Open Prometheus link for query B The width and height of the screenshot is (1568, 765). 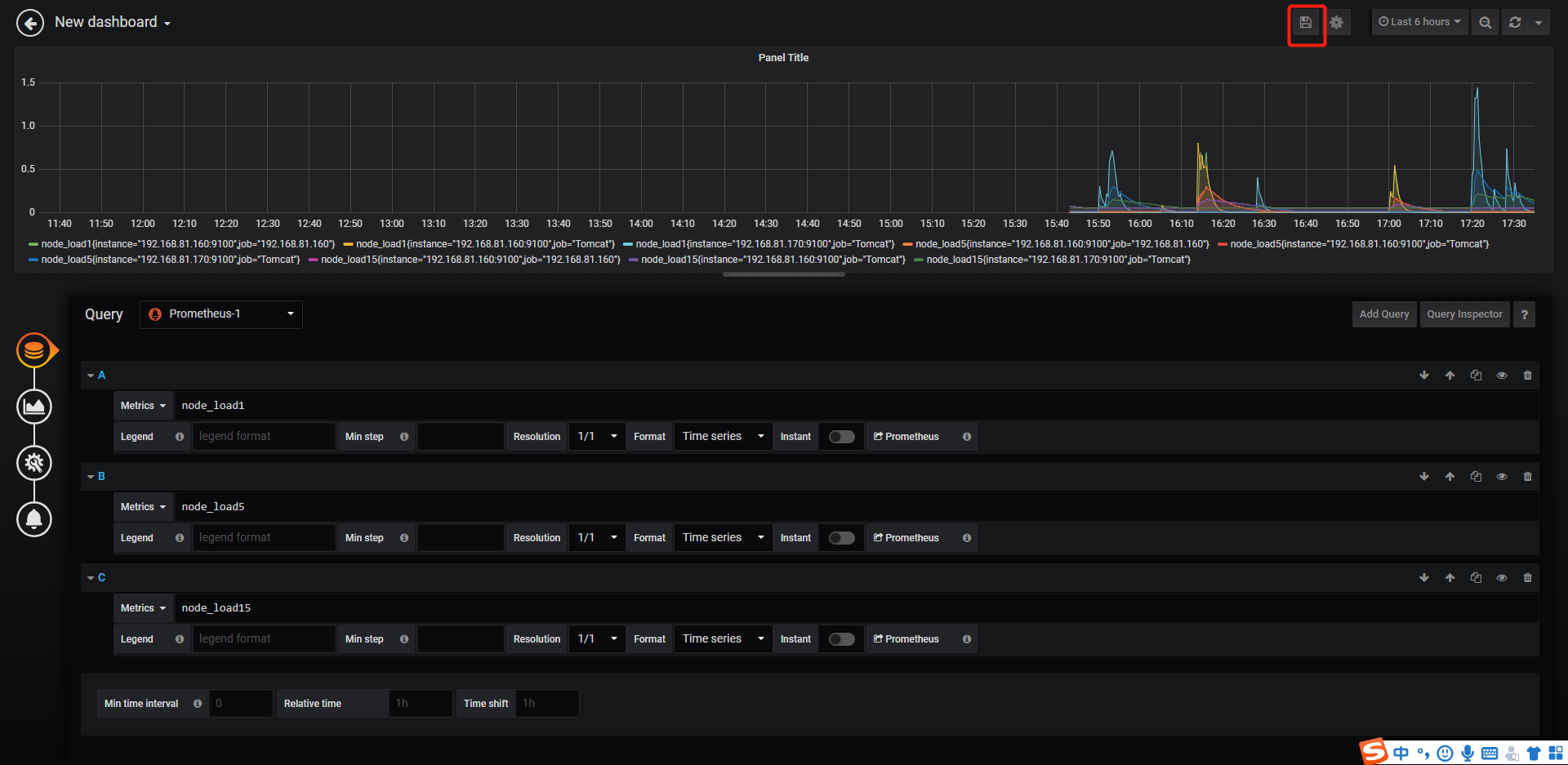coord(906,538)
